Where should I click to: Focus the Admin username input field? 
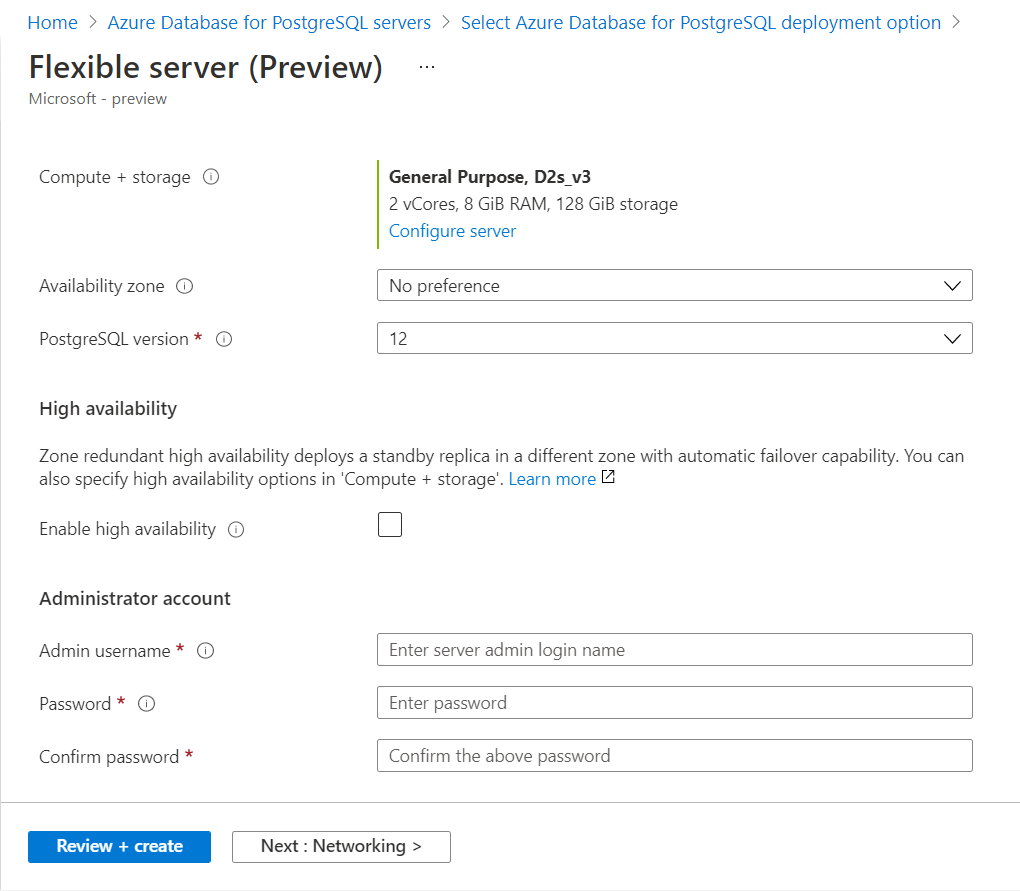[x=674, y=650]
